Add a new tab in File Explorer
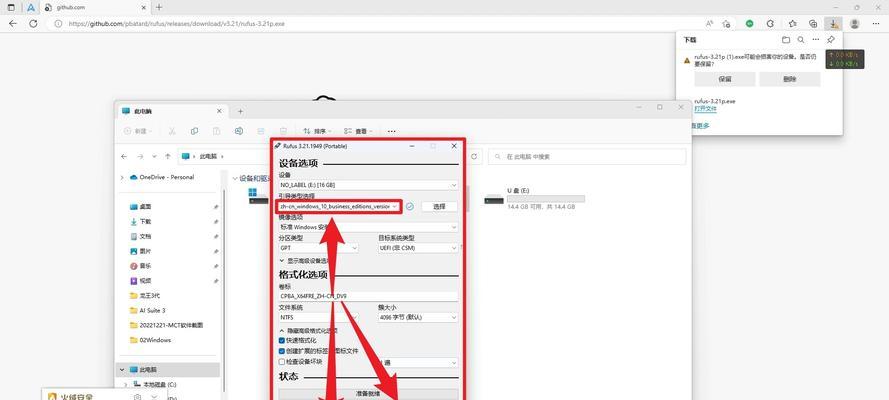Image resolution: width=889 pixels, height=400 pixels. pyautogui.click(x=240, y=112)
